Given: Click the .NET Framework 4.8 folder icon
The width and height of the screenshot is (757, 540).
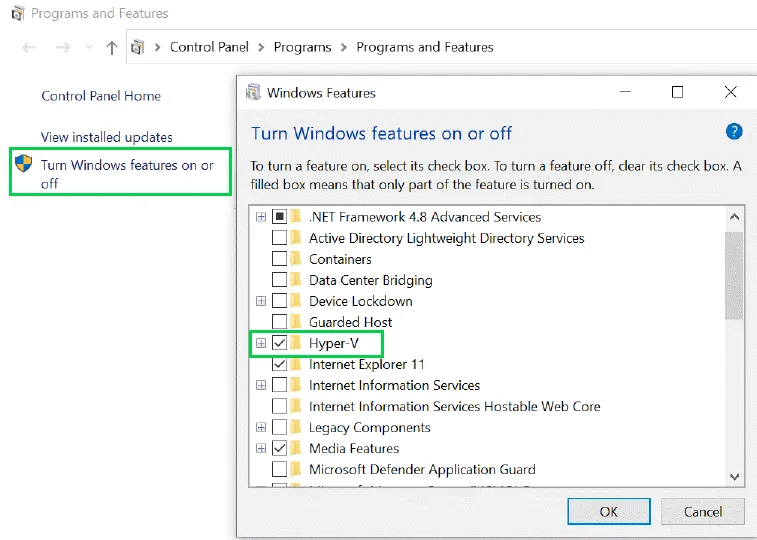Looking at the screenshot, I should [x=296, y=217].
